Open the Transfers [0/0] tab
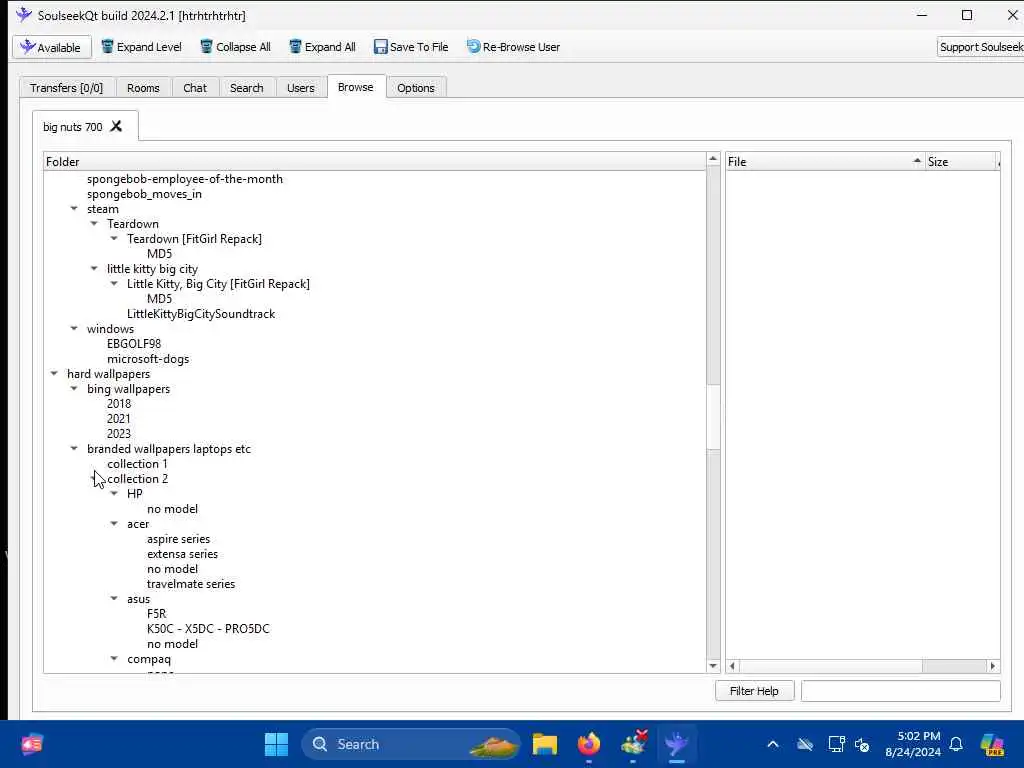This screenshot has width=1024, height=768. click(x=67, y=88)
